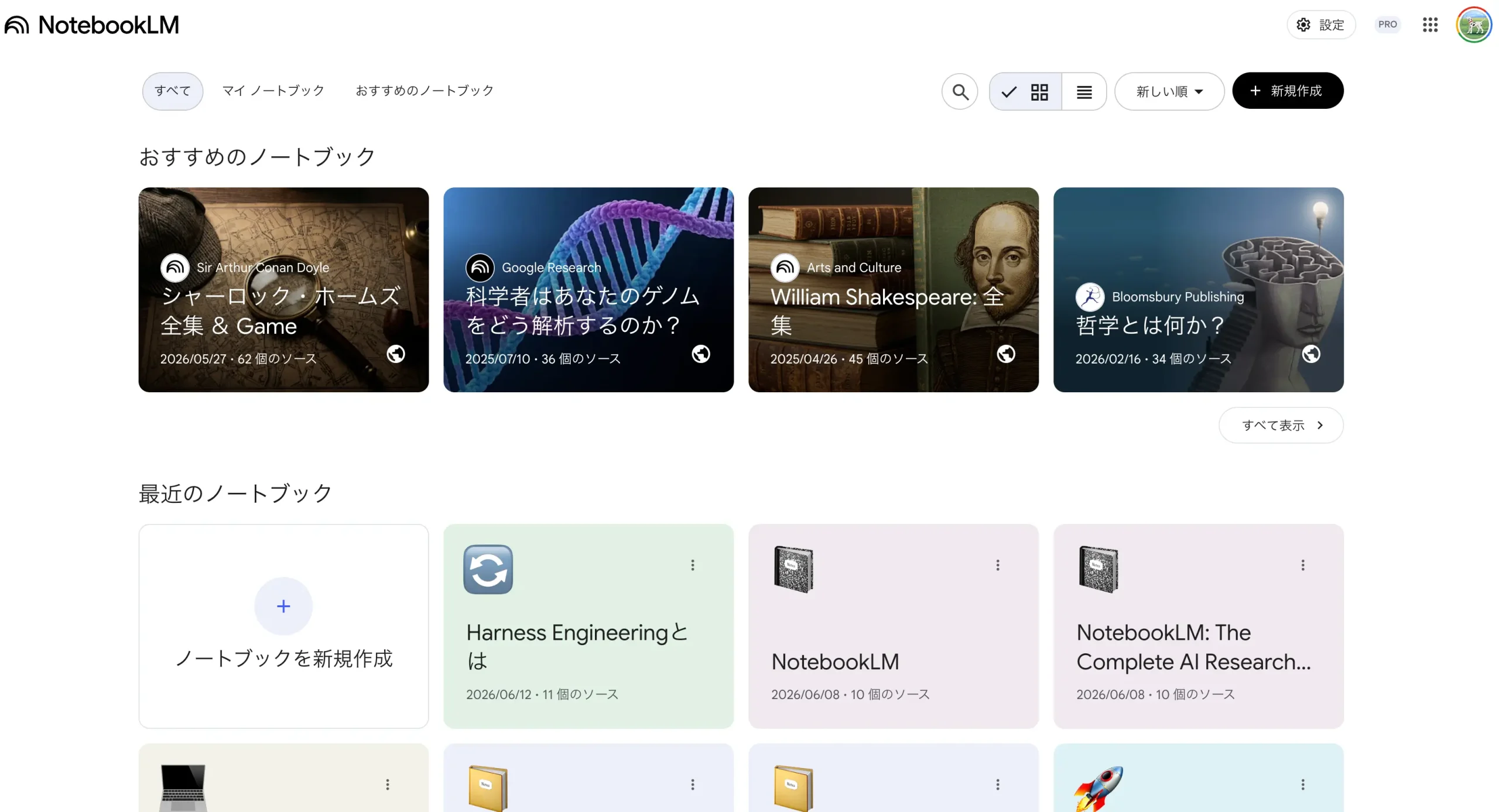The width and height of the screenshot is (1499, 812).
Task: Open the Sherlock Holmes featured notebook card
Action: coord(283,290)
